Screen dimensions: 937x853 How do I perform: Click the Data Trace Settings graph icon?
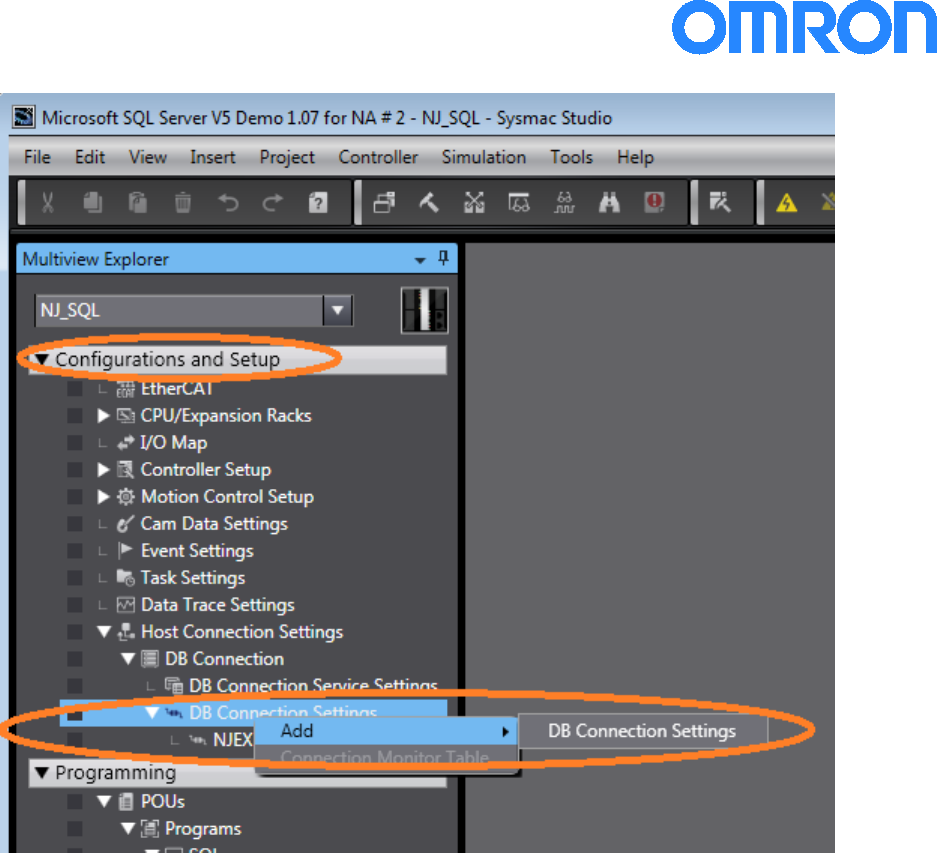click(125, 605)
